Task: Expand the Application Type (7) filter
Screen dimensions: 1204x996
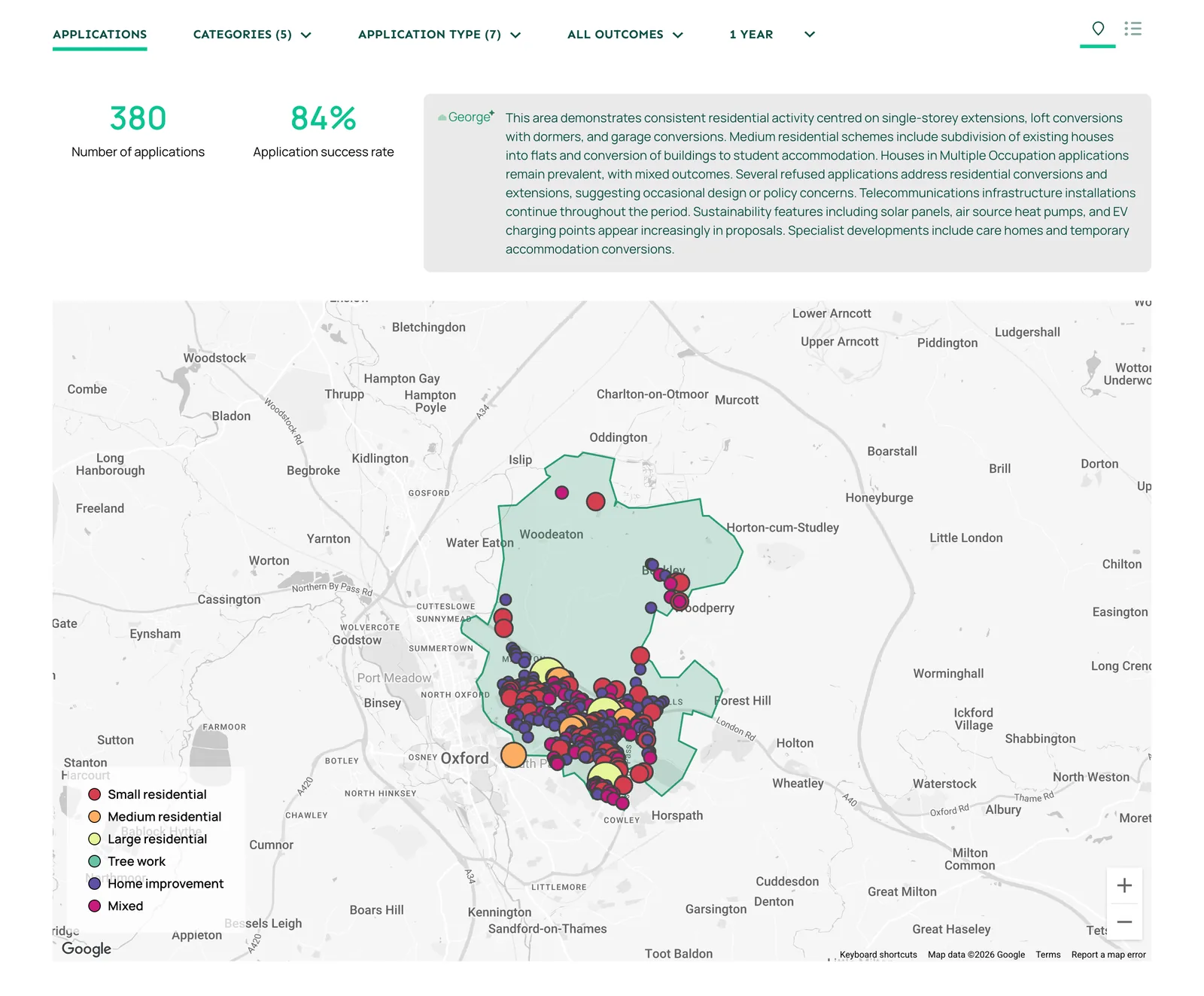Action: [x=439, y=35]
